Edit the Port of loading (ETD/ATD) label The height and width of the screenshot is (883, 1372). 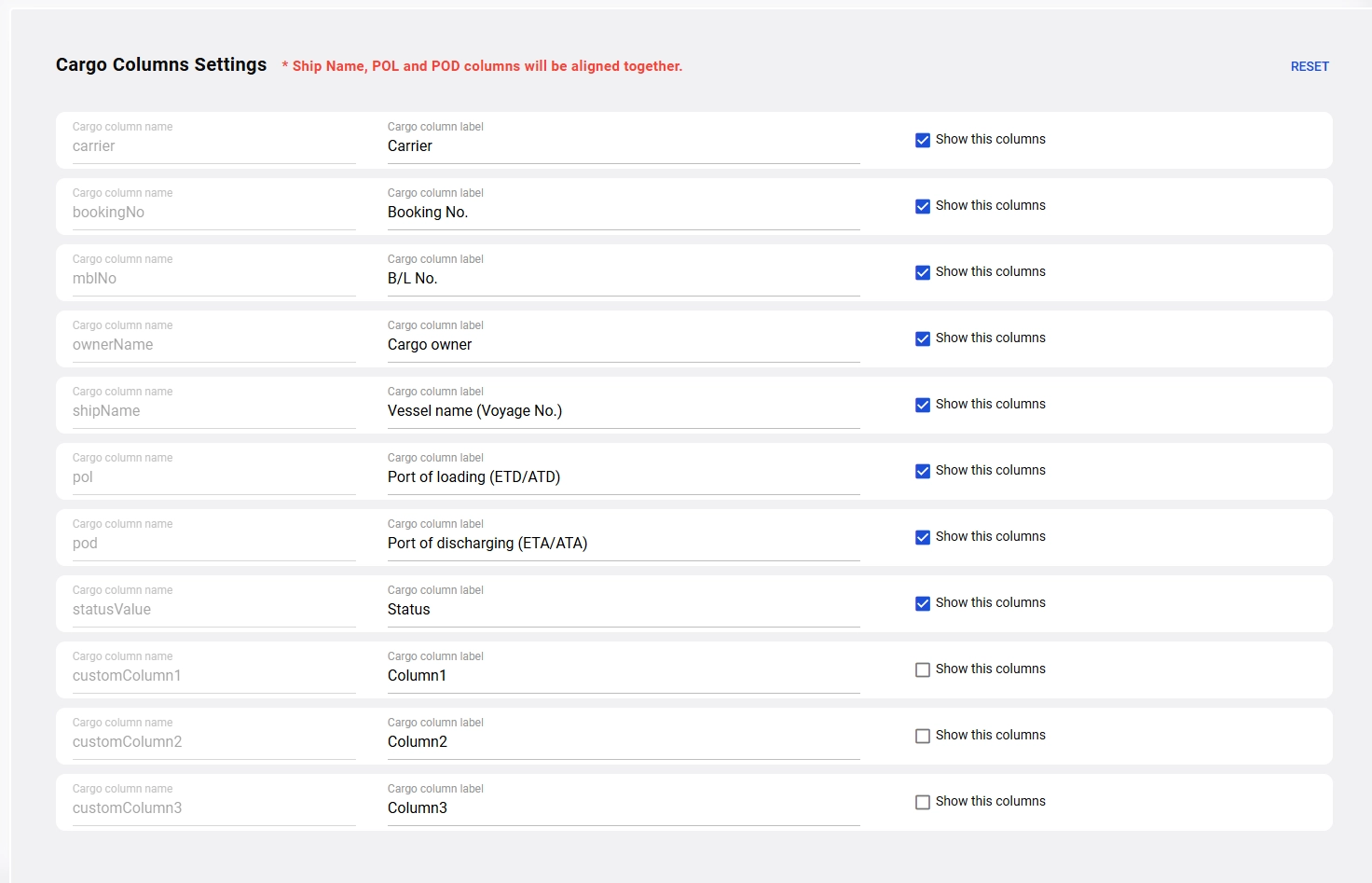tap(623, 477)
